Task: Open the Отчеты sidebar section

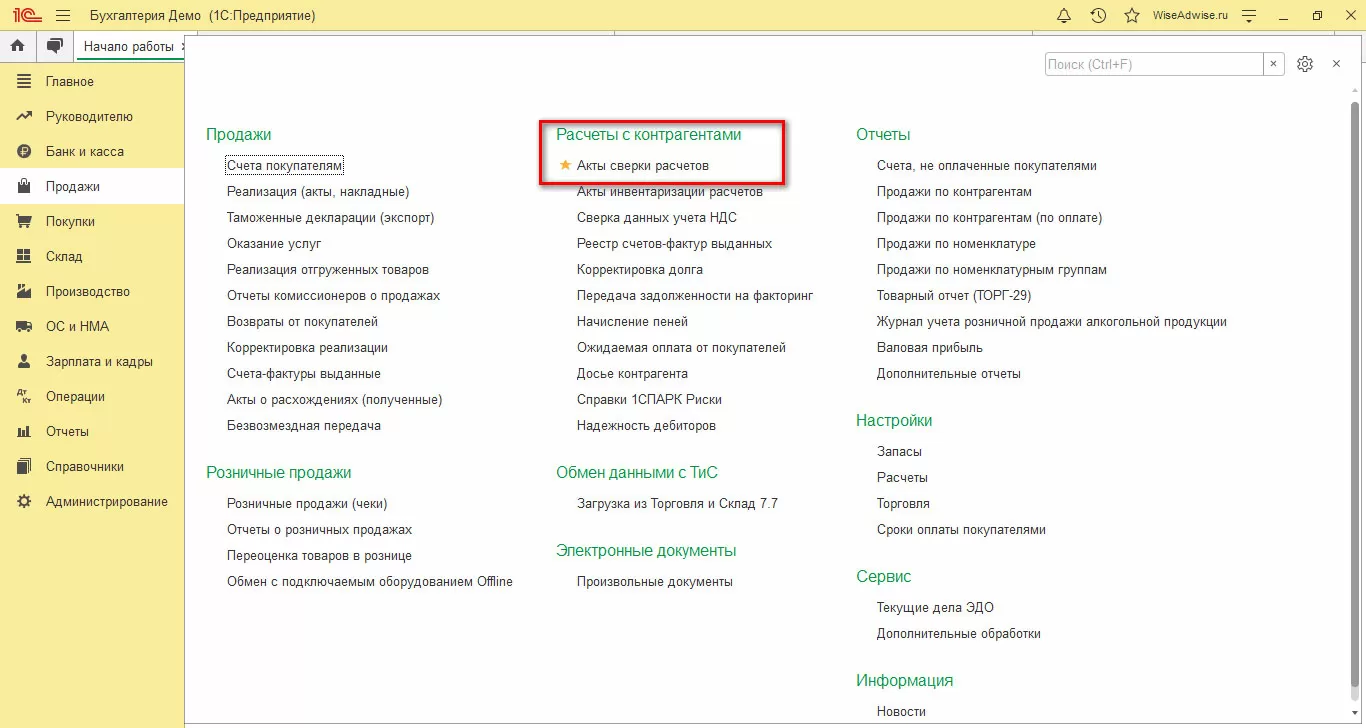Action: [x=92, y=431]
